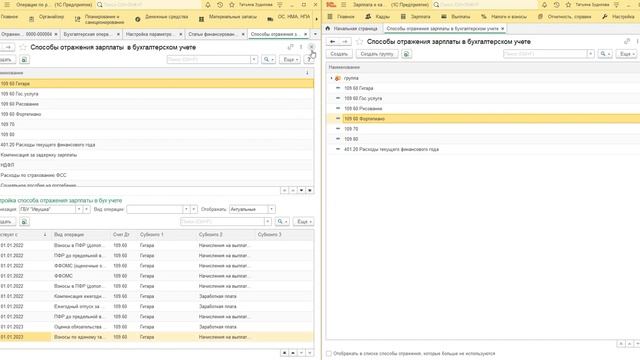Jump to last row of upper left list
The image size is (640, 360).
pyautogui.click(x=310, y=190)
